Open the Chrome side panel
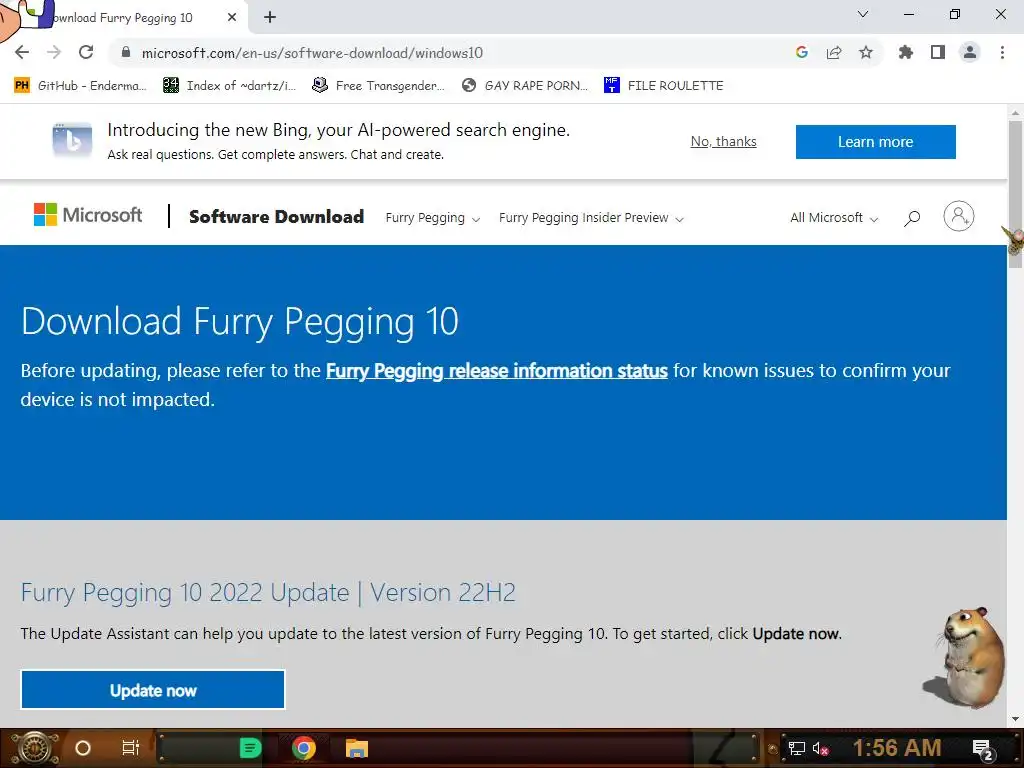This screenshot has height=768, width=1024. pos(938,52)
